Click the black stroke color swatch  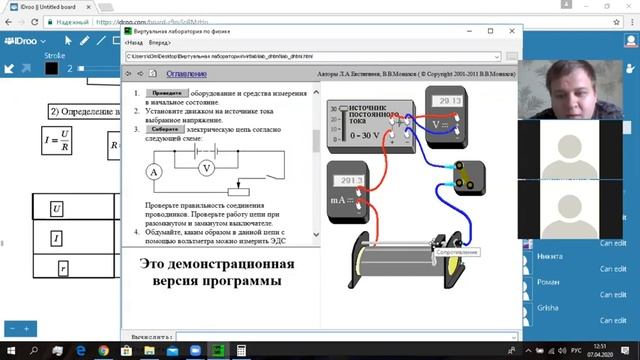tap(51, 69)
